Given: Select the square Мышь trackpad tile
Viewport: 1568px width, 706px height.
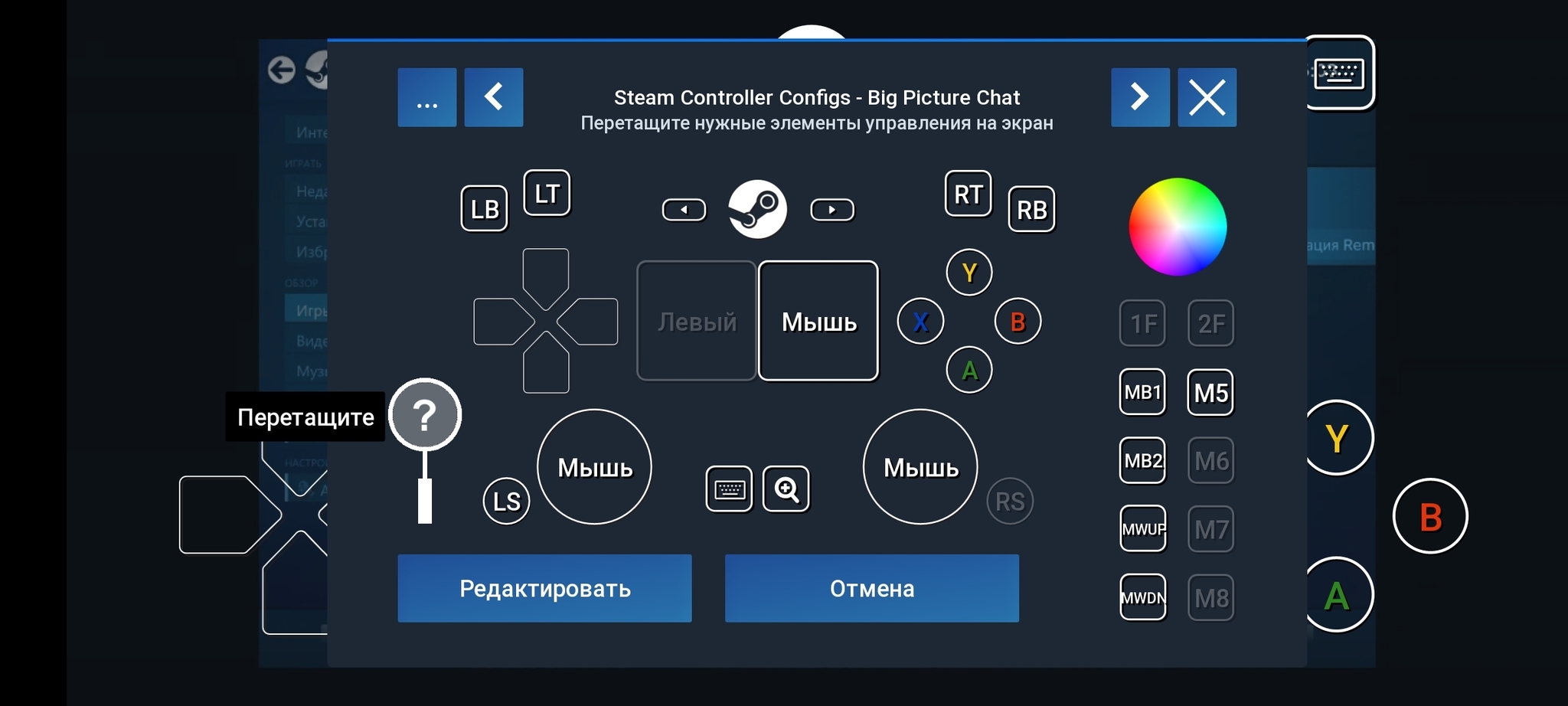Looking at the screenshot, I should pyautogui.click(x=818, y=321).
